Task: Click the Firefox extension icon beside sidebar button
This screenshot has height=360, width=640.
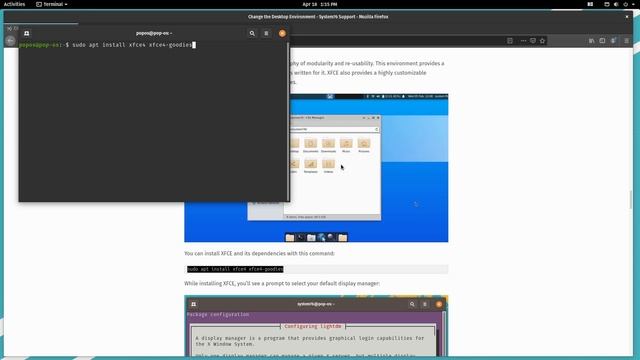Action: tap(613, 41)
